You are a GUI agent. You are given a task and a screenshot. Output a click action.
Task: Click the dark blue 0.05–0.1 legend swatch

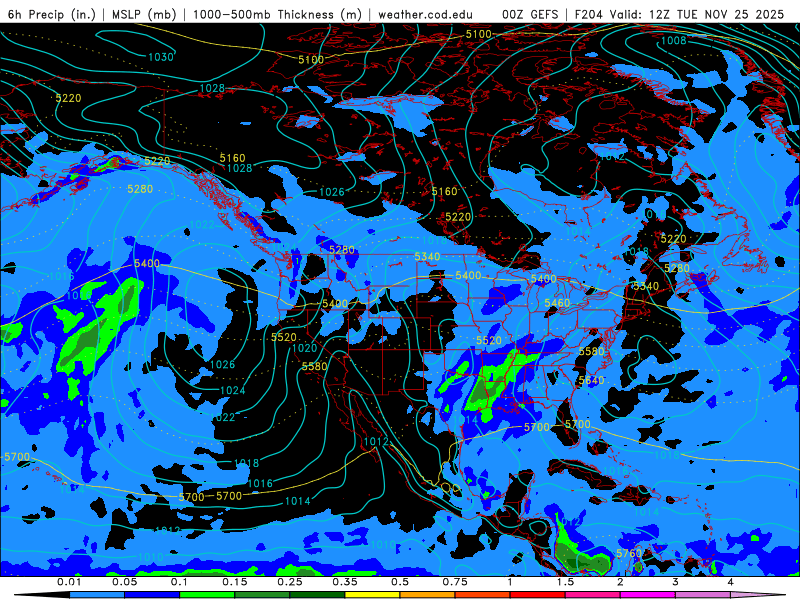pyautogui.click(x=152, y=595)
